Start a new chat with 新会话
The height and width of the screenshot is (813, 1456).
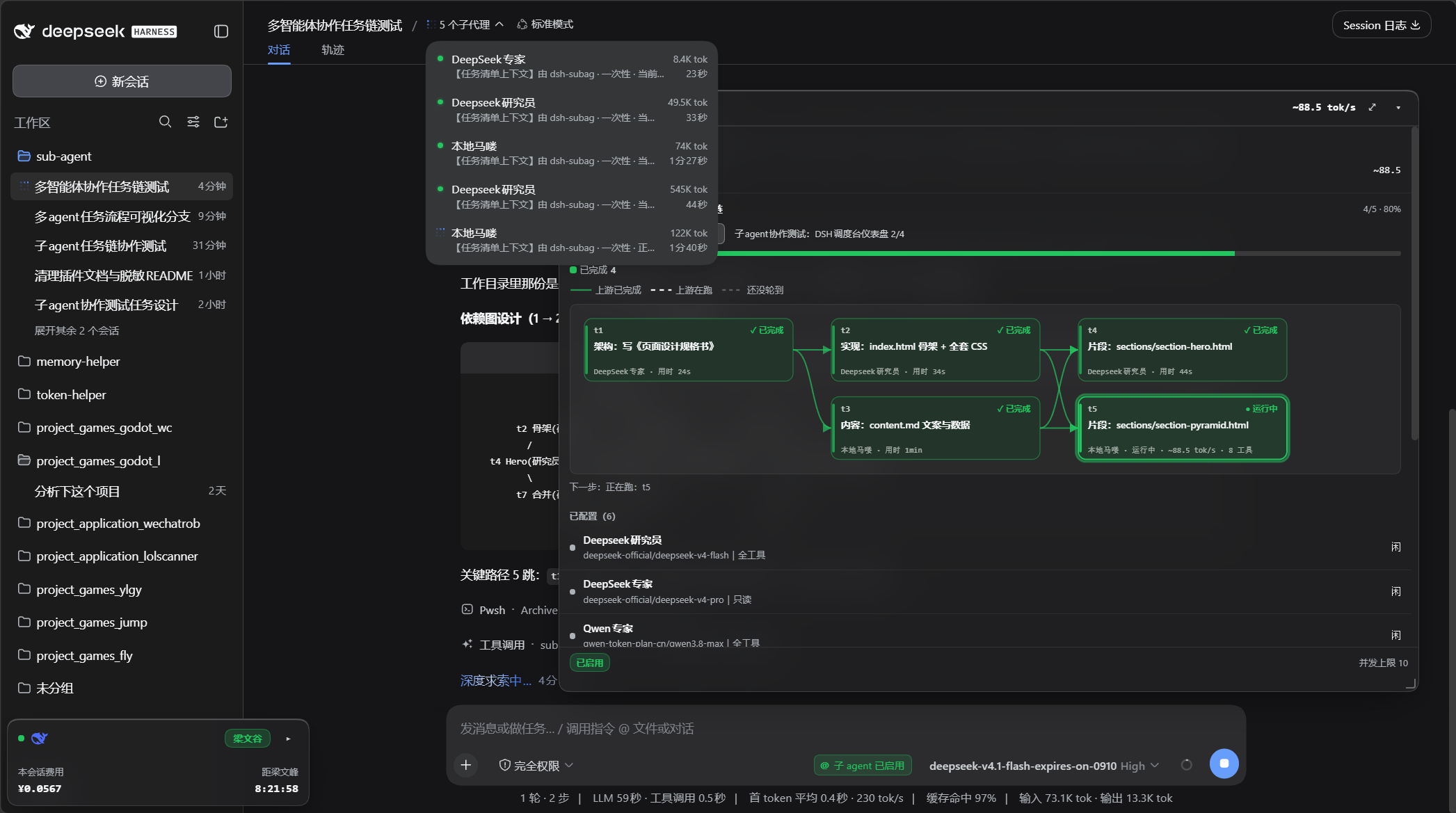[122, 81]
